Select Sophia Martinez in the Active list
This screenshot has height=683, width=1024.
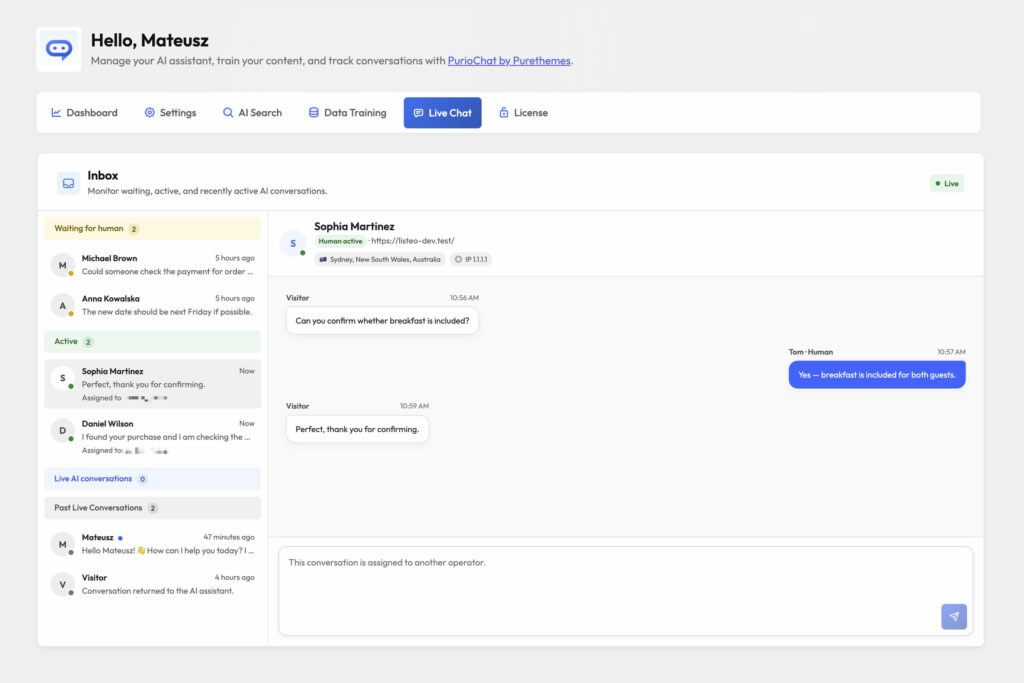click(152, 384)
